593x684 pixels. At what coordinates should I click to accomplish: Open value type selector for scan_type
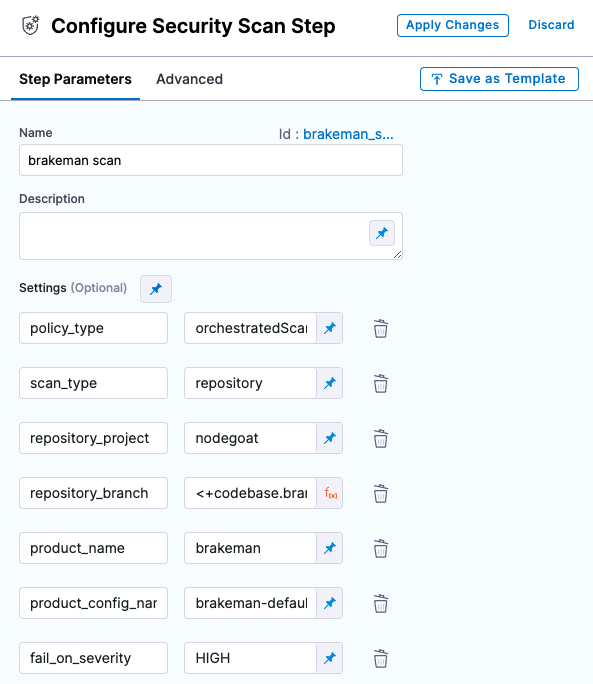pos(330,383)
